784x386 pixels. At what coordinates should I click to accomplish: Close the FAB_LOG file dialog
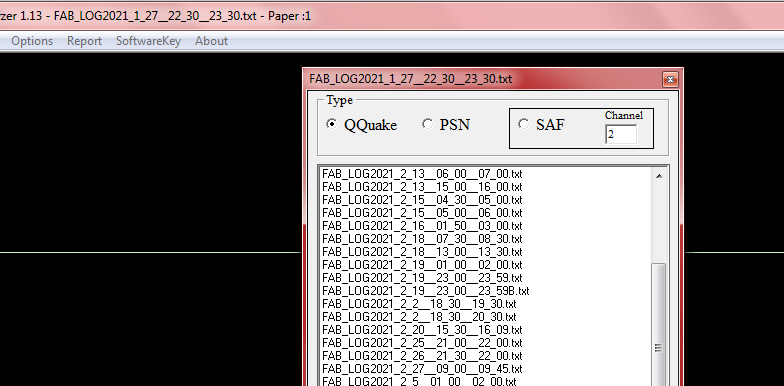pos(670,80)
